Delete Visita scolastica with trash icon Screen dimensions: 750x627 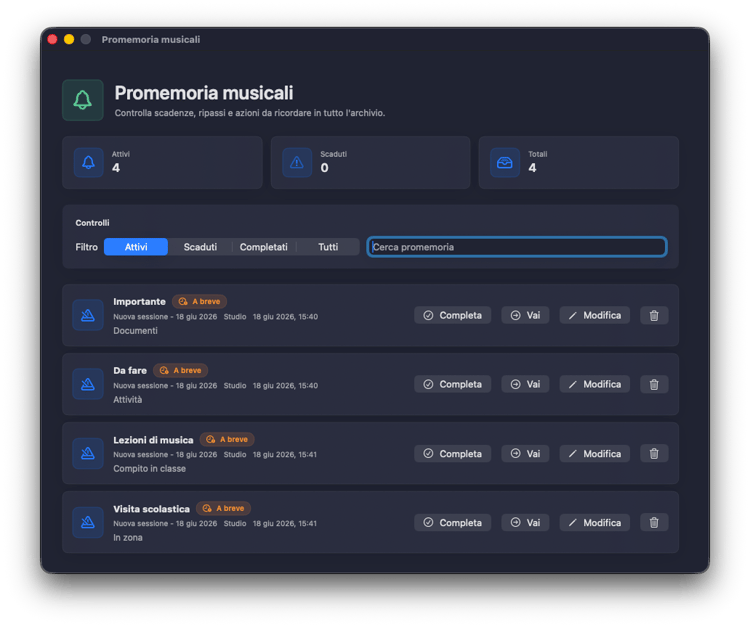(654, 522)
